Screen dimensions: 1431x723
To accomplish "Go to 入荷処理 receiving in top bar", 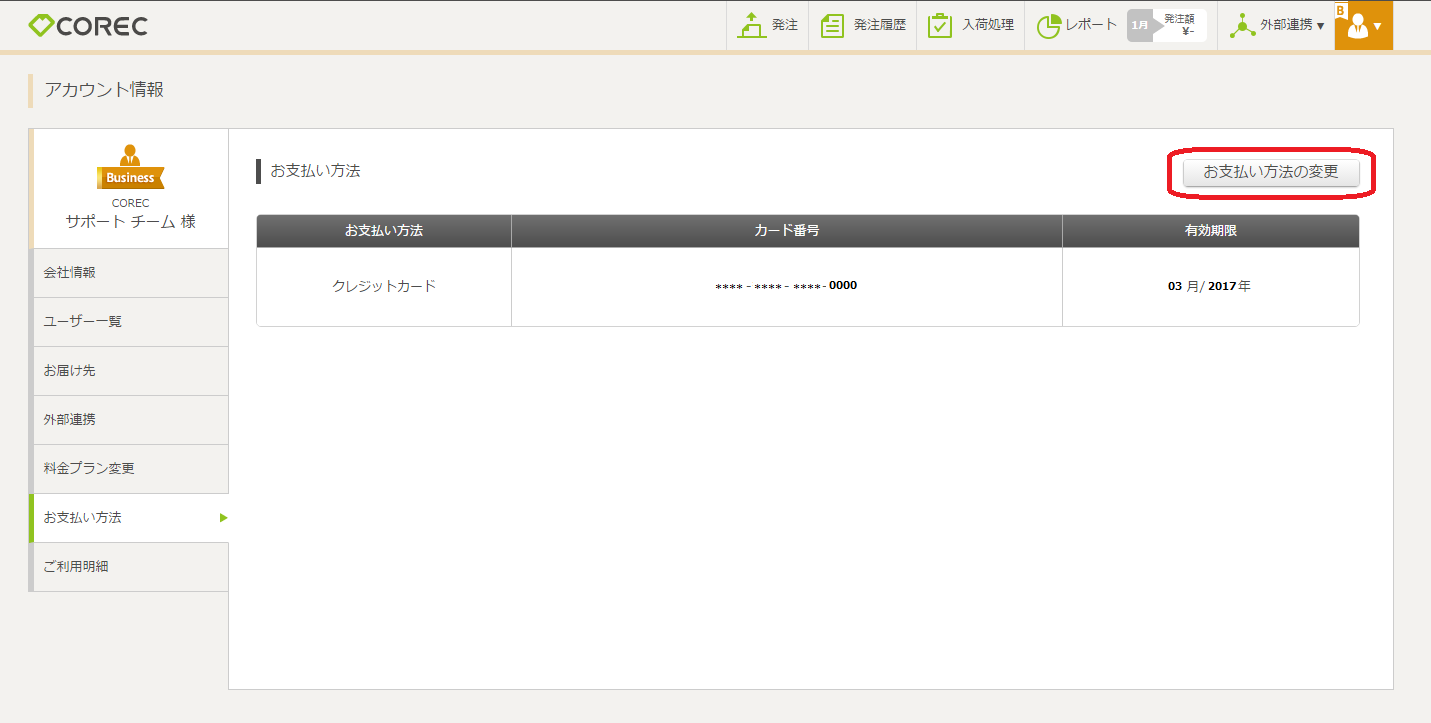I will pos(971,26).
